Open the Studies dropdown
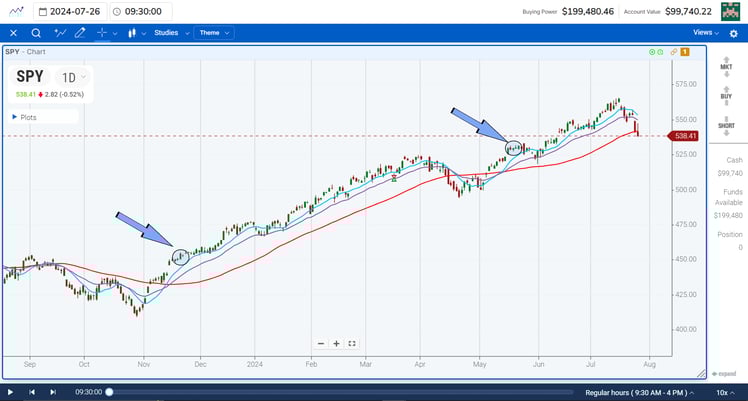The image size is (748, 401). pyautogui.click(x=170, y=33)
